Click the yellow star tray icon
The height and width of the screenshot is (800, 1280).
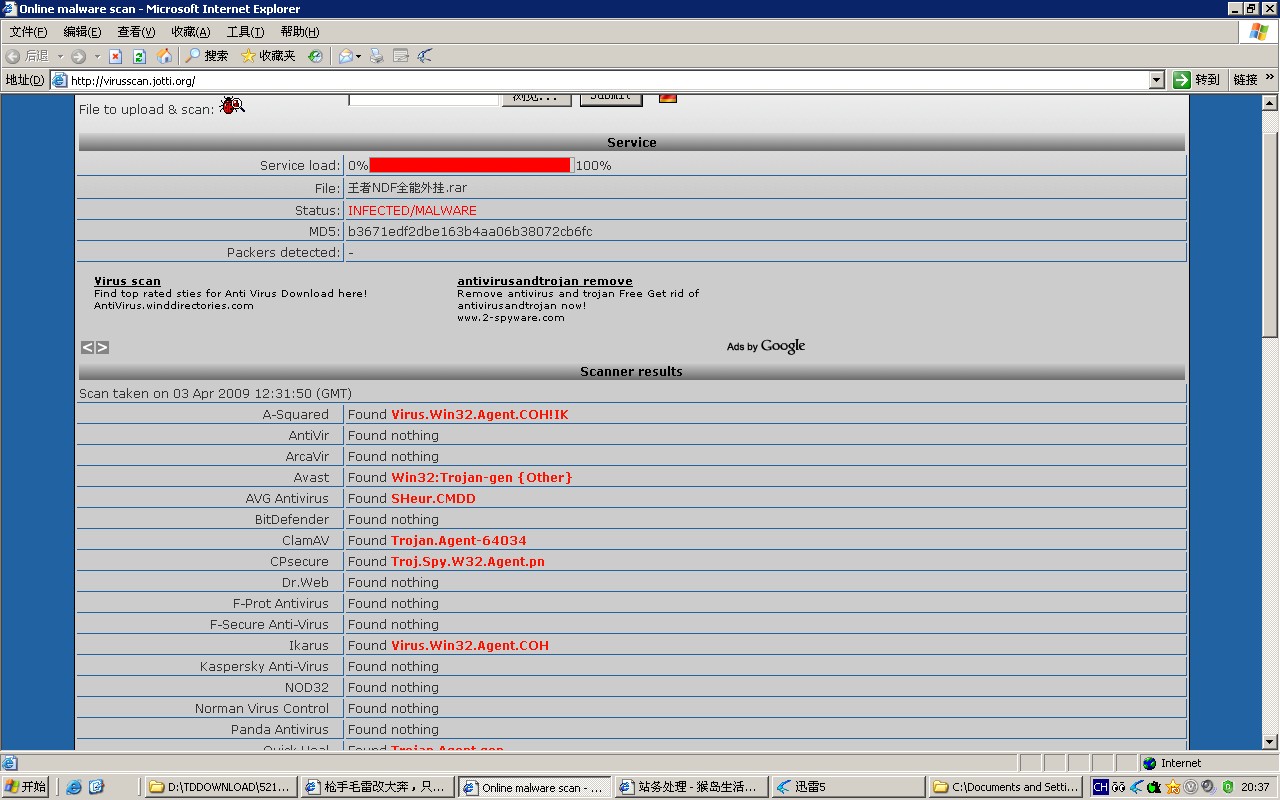click(1173, 787)
